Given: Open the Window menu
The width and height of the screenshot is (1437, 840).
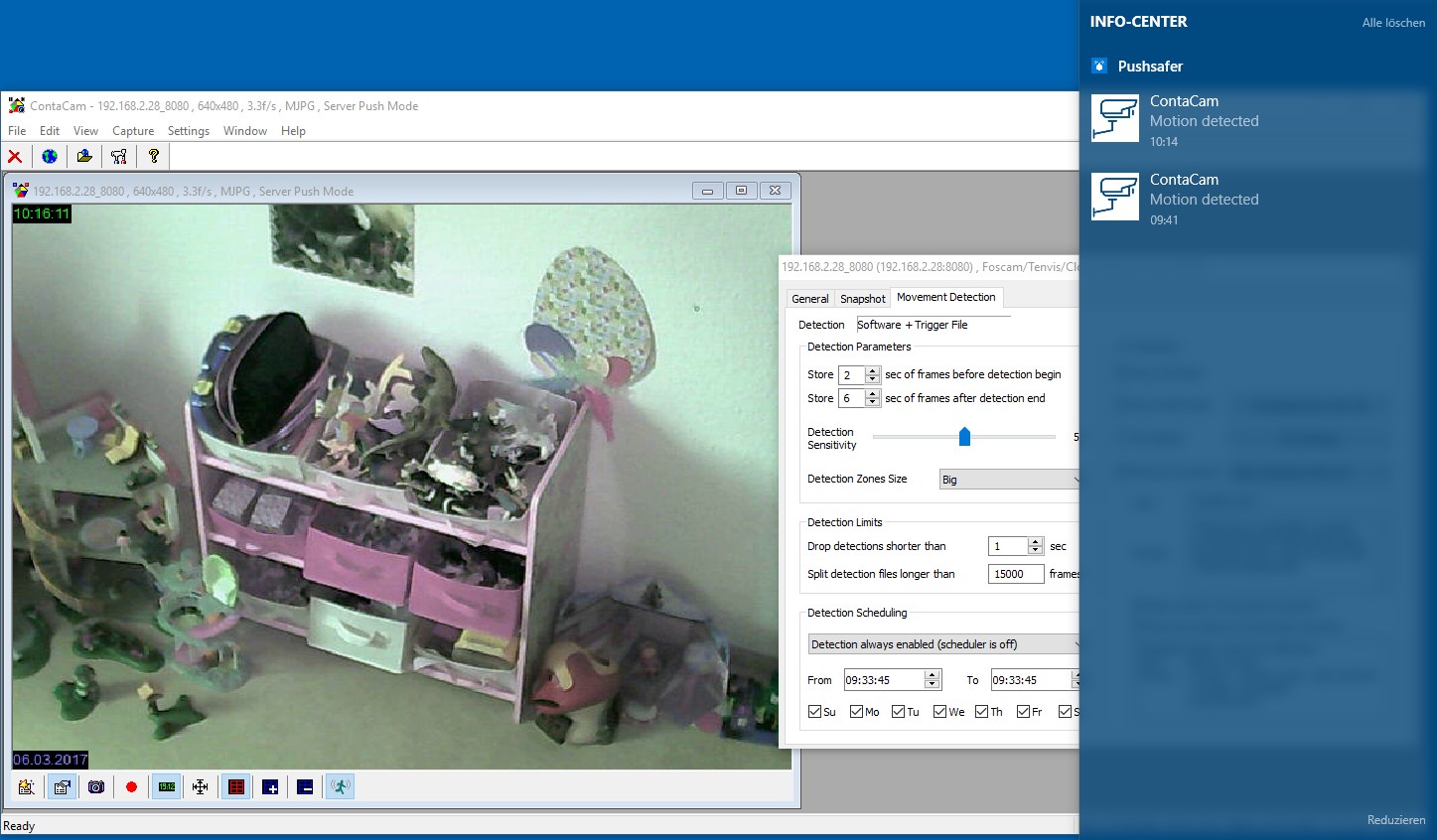Looking at the screenshot, I should tap(245, 131).
